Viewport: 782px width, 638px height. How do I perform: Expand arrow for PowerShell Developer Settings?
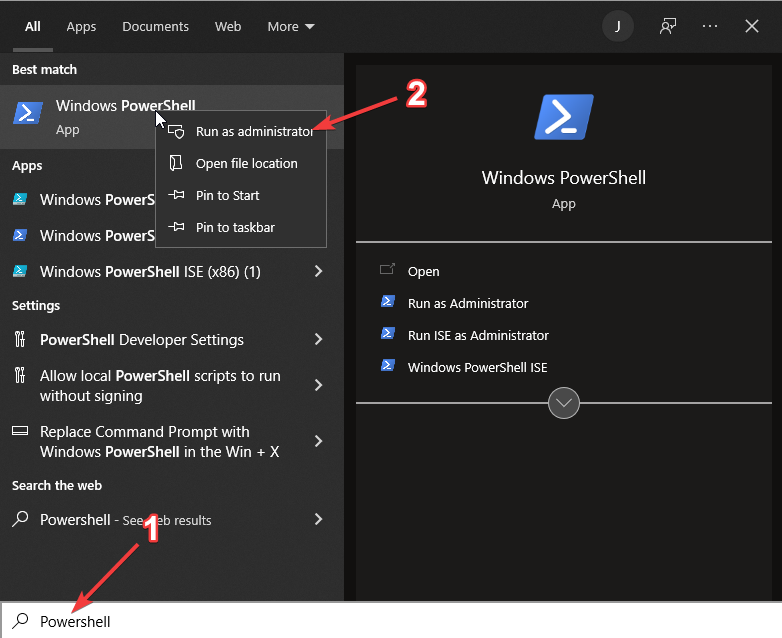point(318,340)
